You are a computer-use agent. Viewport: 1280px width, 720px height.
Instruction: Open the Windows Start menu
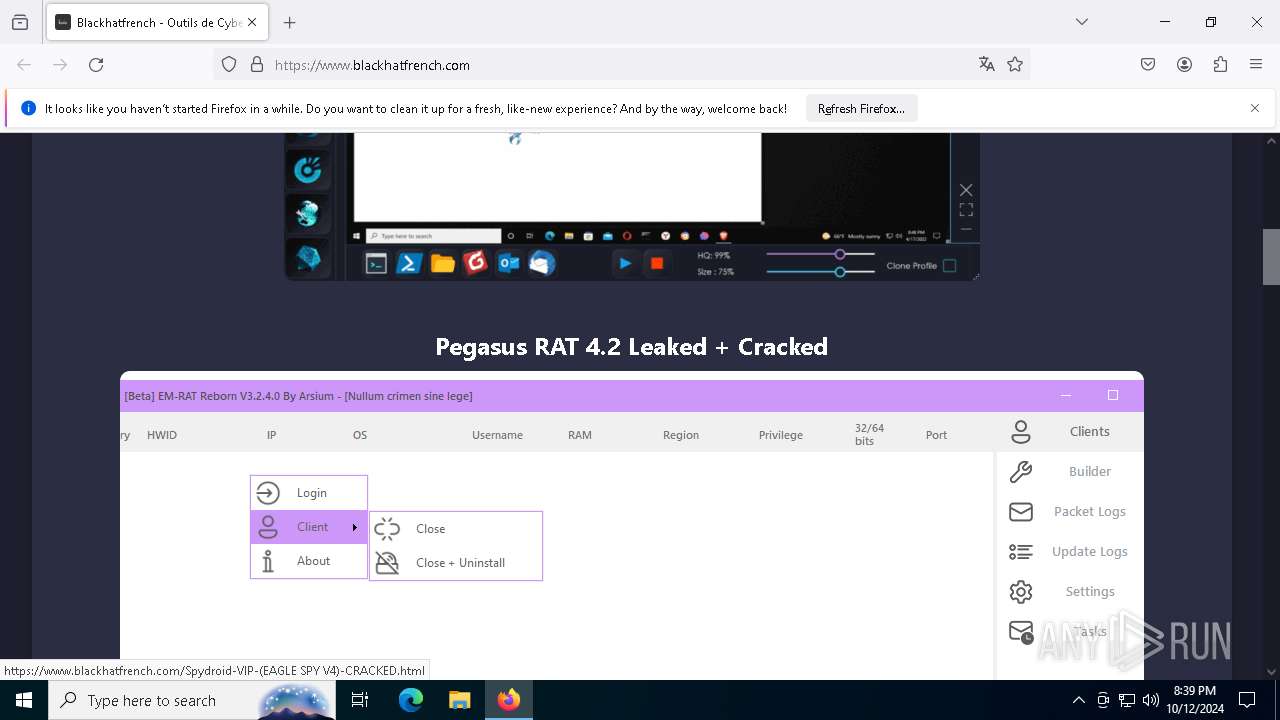(24, 700)
